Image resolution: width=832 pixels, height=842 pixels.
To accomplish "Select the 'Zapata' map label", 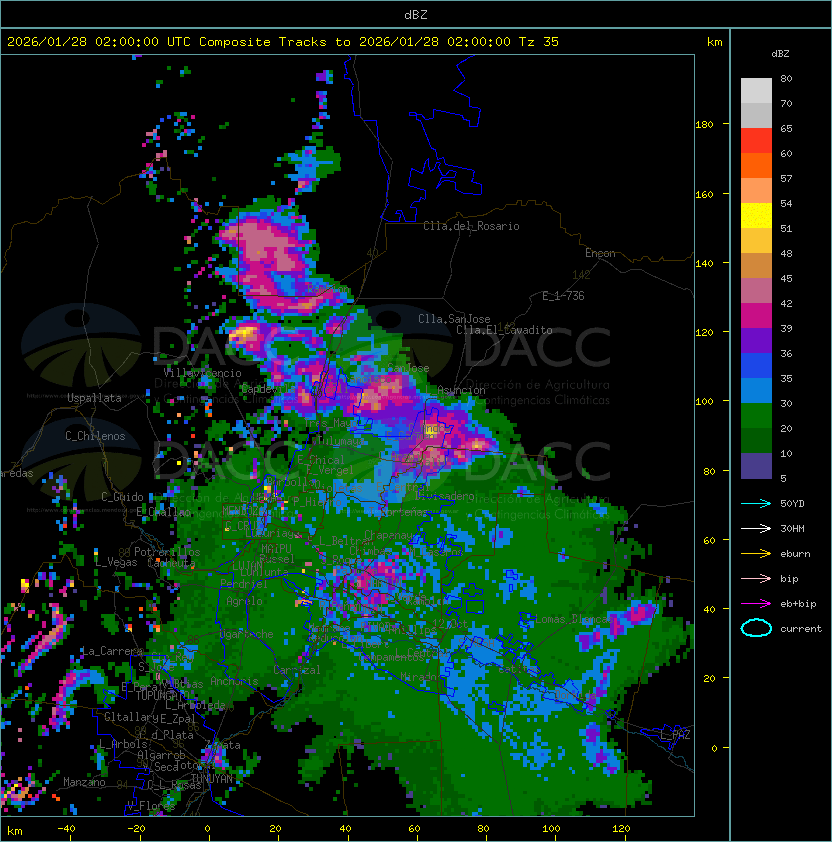I will click(x=222, y=745).
